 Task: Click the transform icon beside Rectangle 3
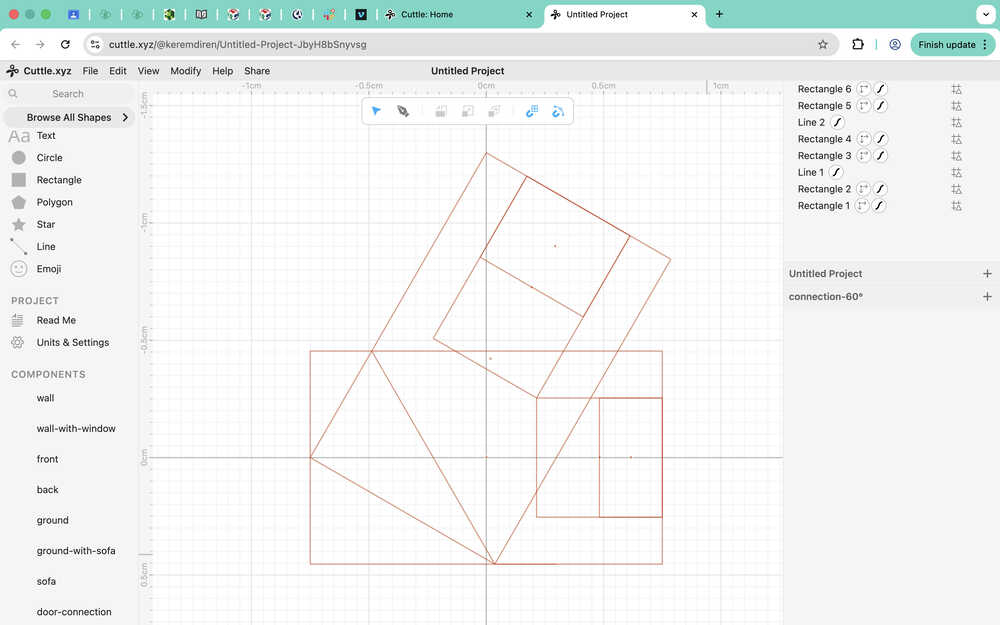864,156
